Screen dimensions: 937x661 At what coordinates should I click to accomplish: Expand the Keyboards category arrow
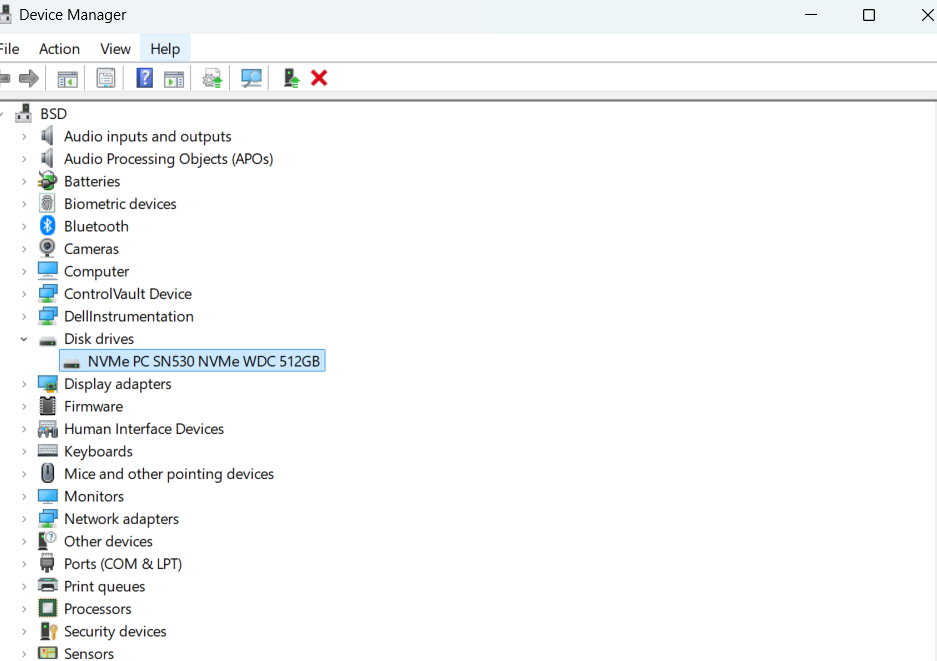(x=24, y=451)
